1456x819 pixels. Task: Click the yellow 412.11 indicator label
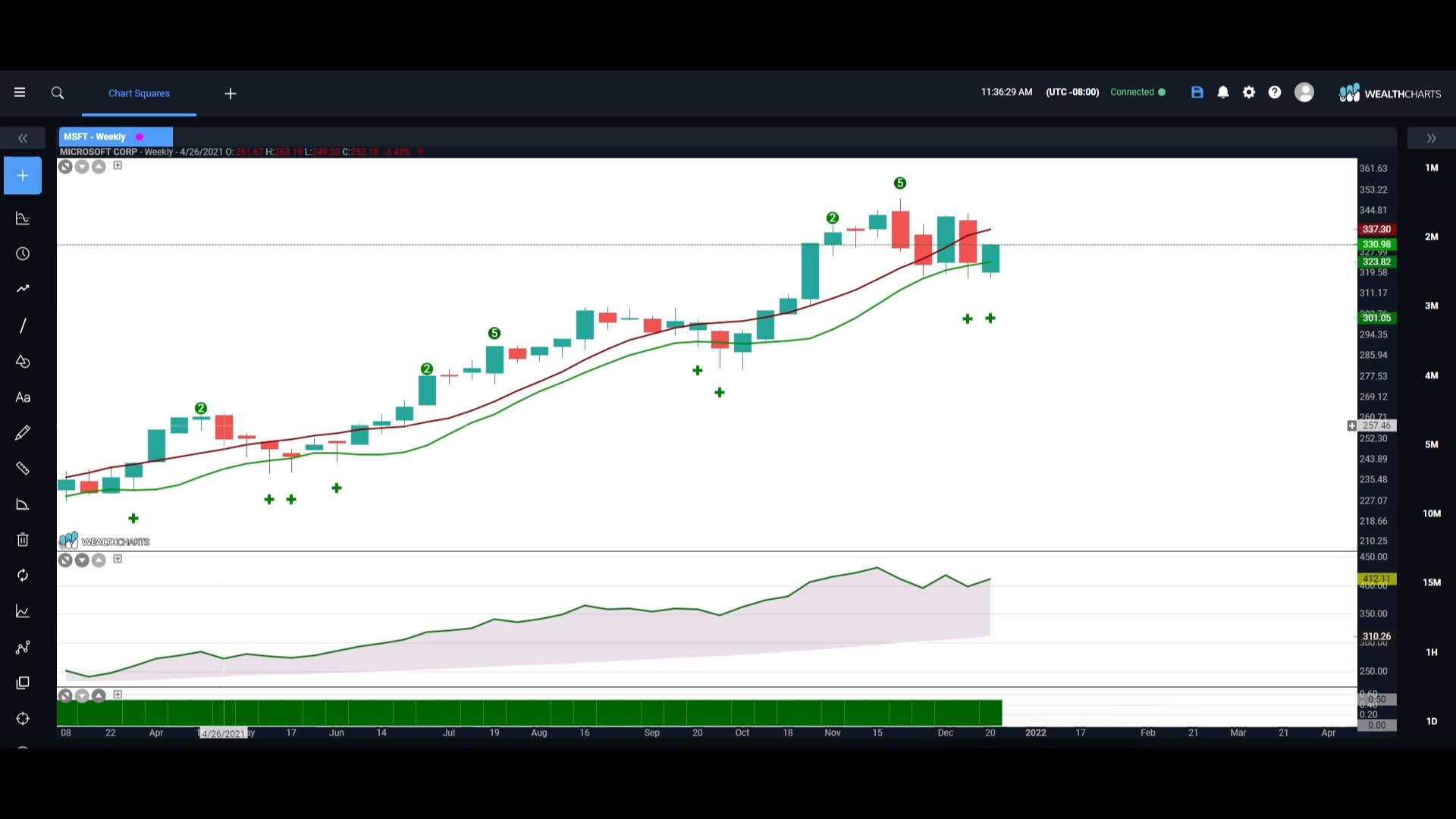point(1376,579)
